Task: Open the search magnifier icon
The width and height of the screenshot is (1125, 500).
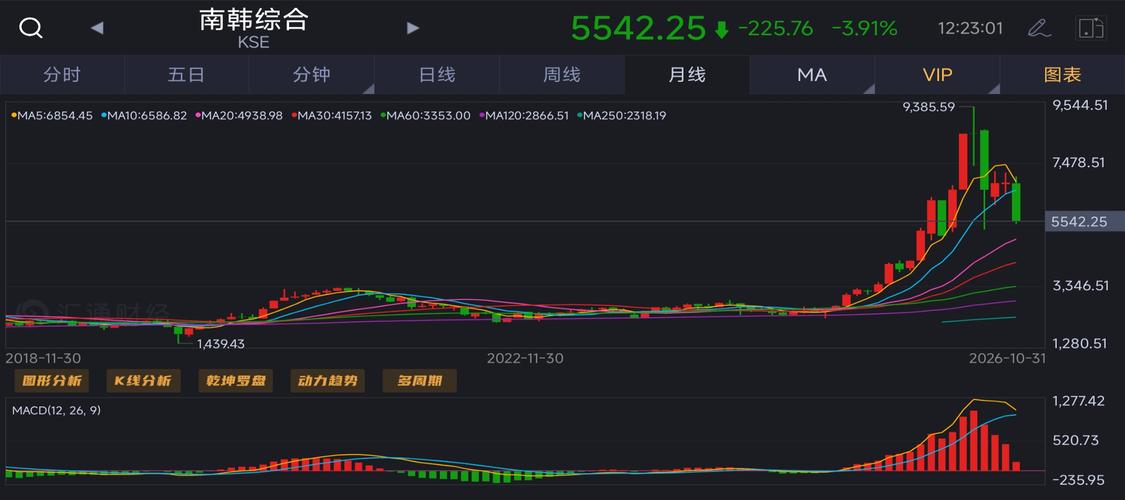Action: coord(31,28)
